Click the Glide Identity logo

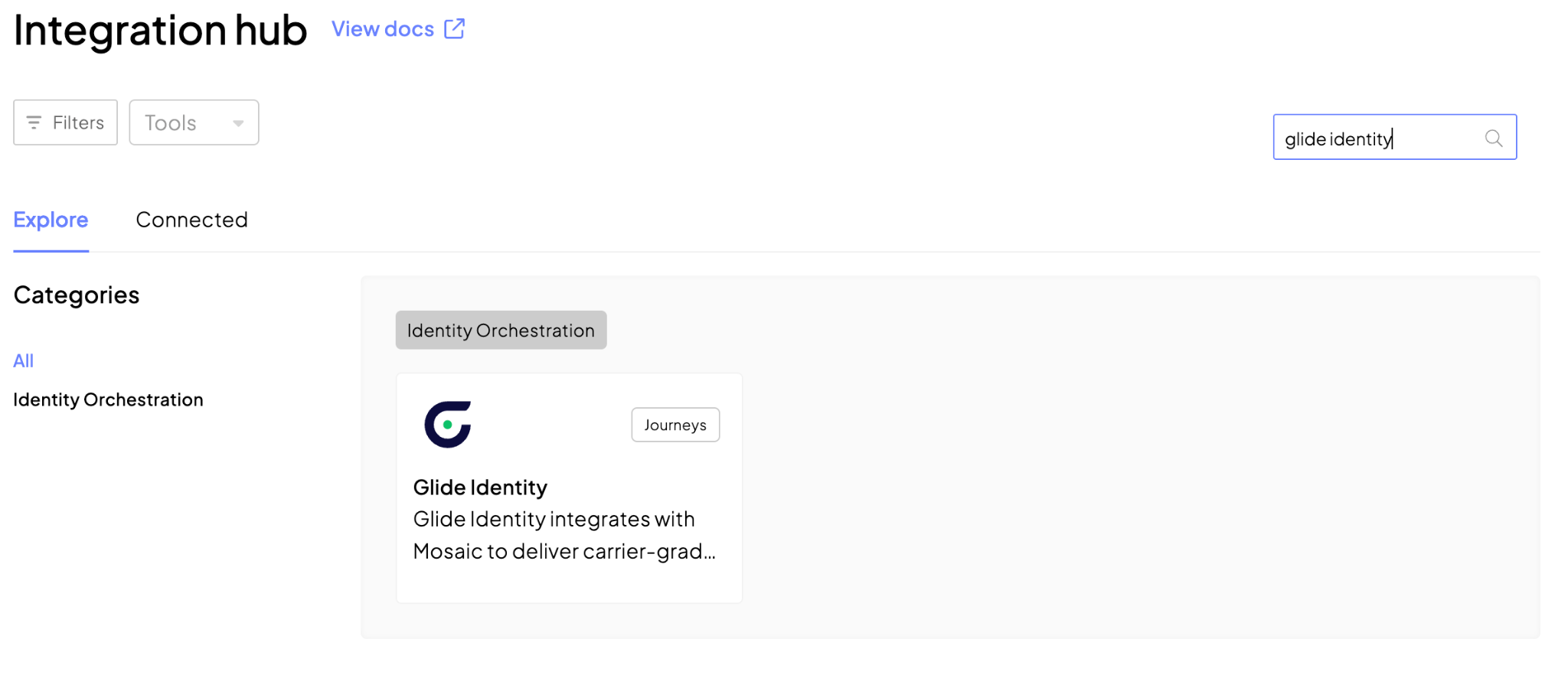pyautogui.click(x=448, y=424)
